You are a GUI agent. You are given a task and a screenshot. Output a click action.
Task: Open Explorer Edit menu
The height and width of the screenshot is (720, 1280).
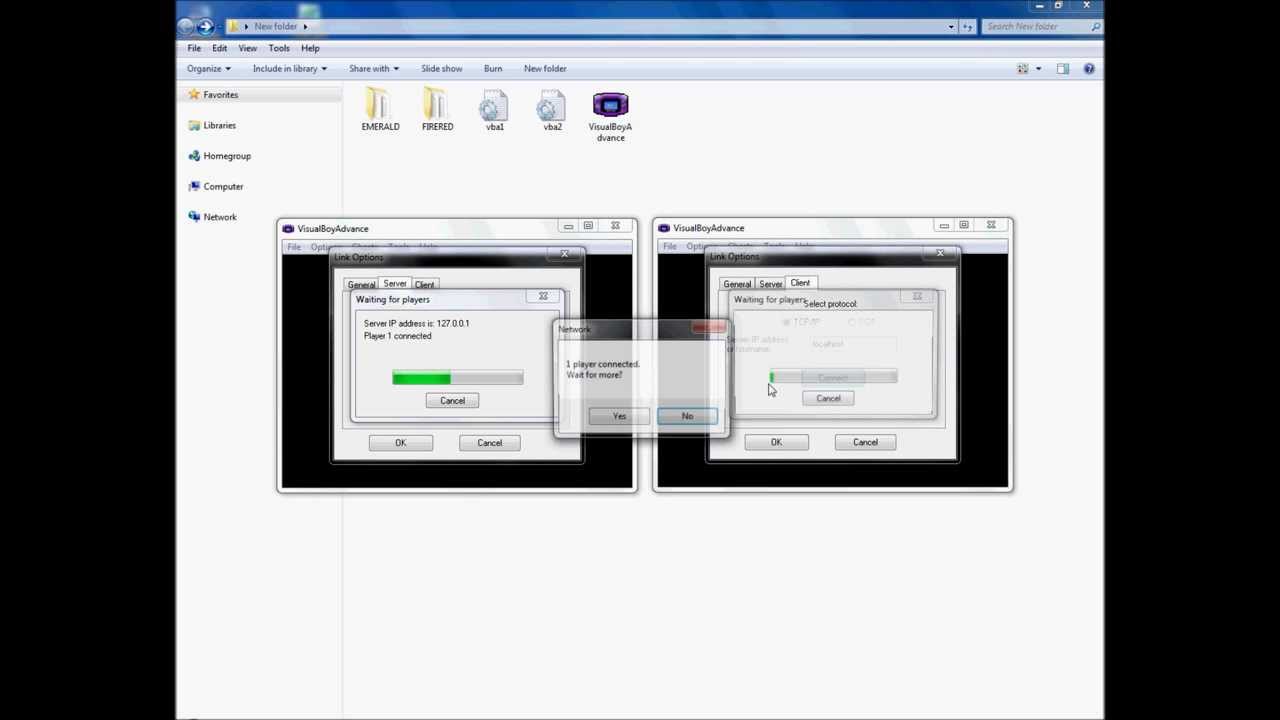click(x=219, y=48)
